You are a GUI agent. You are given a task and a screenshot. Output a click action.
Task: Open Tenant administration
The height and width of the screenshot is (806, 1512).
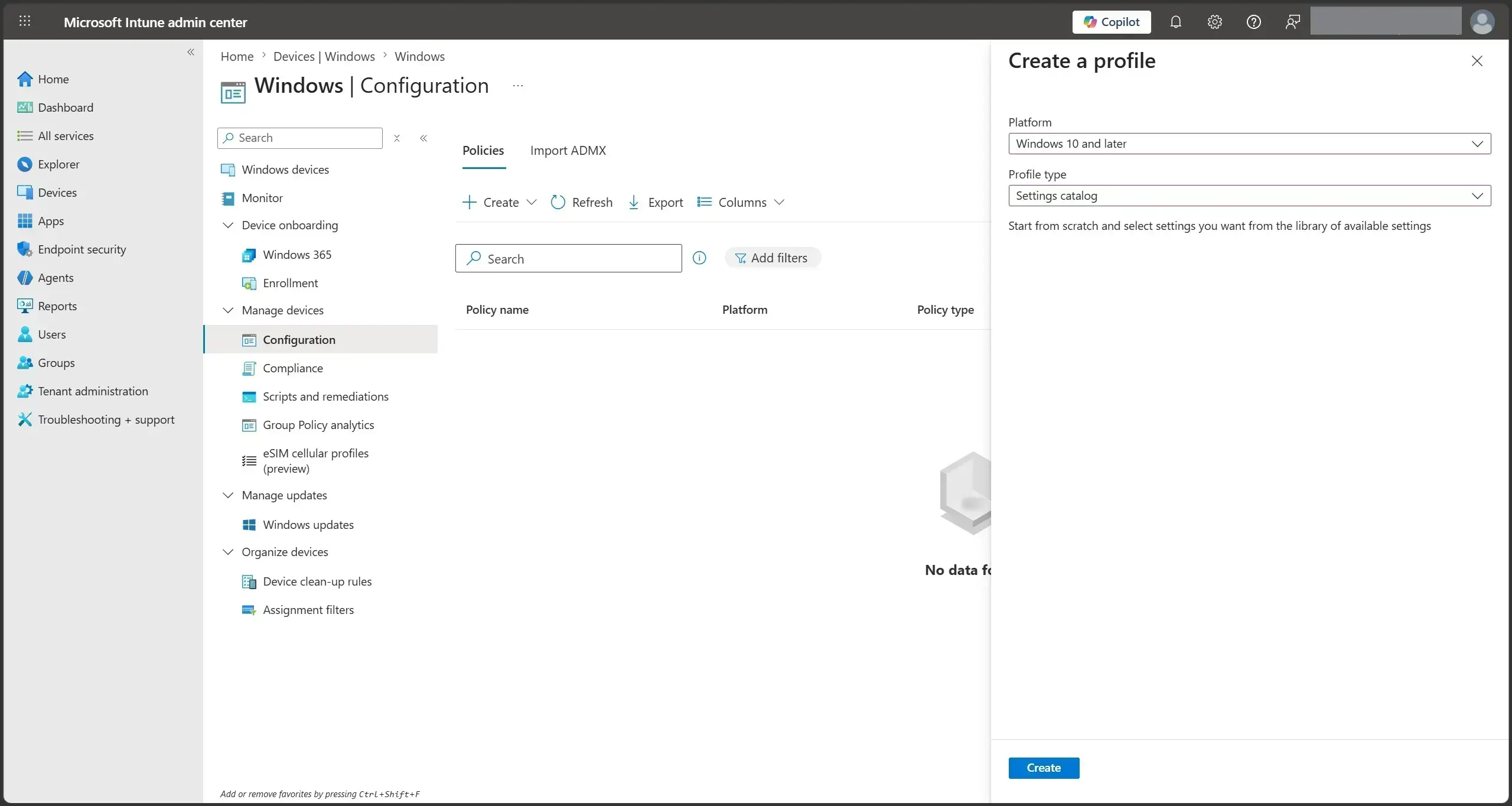[93, 391]
